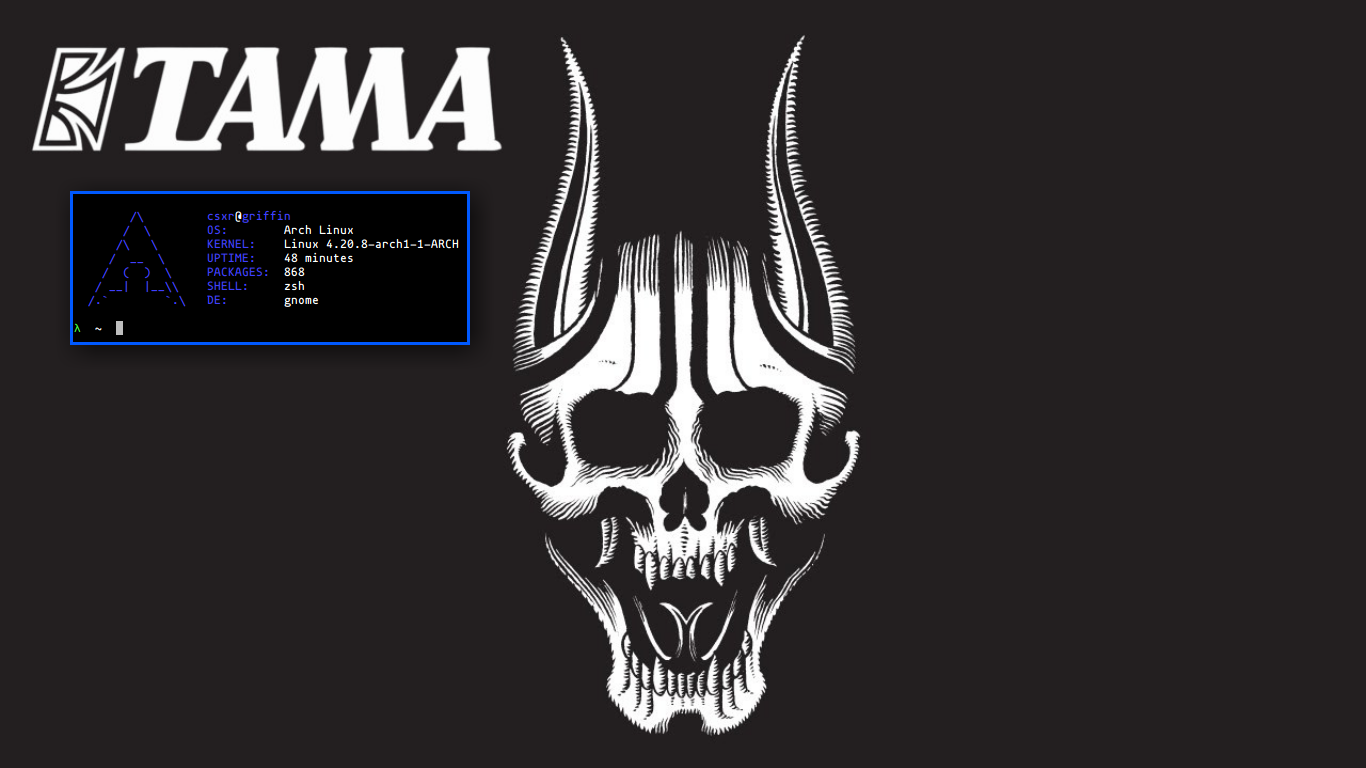The image size is (1366, 768).
Task: Click the 'Linux 4.20.8-arch1-1-ARCH' kernel version
Action: click(371, 244)
